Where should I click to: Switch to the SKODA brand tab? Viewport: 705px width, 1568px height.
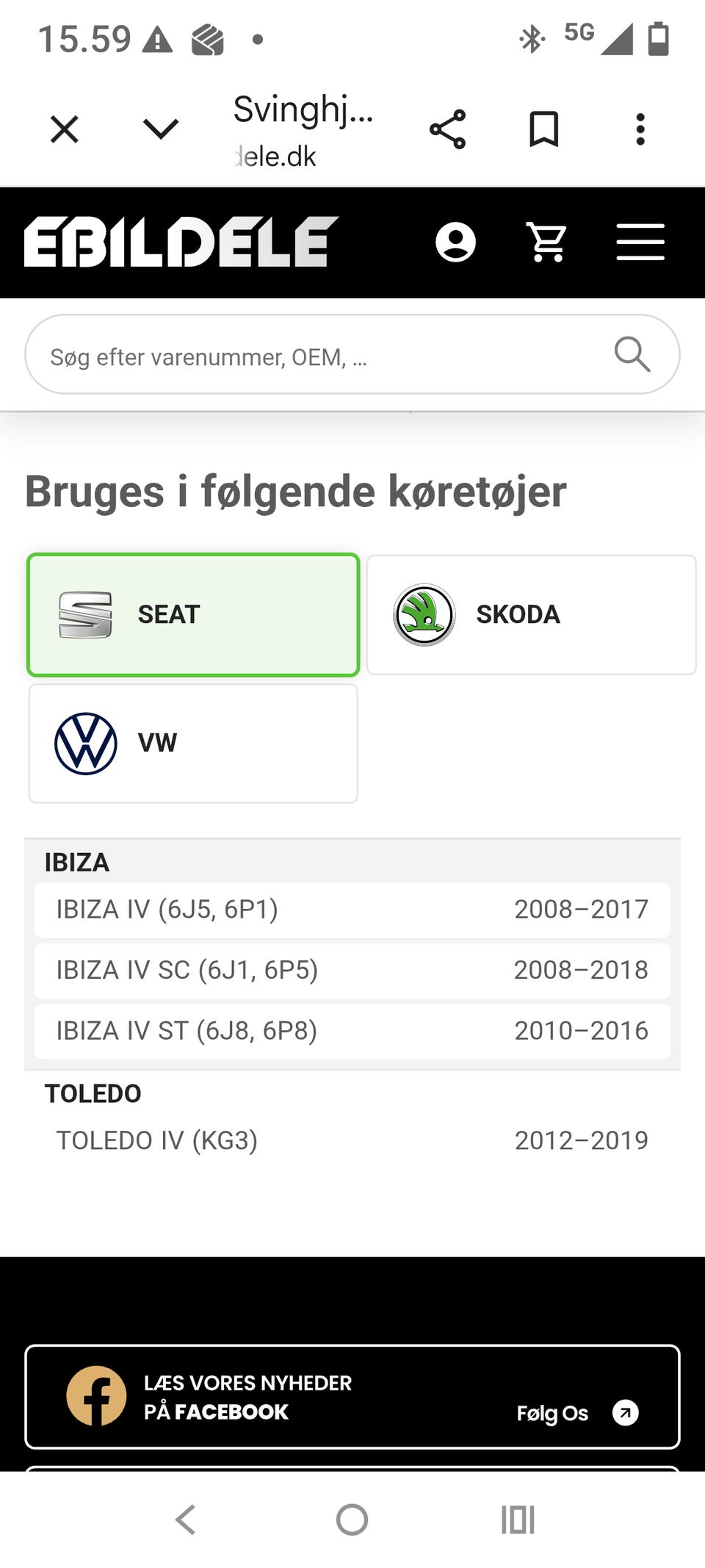(531, 614)
